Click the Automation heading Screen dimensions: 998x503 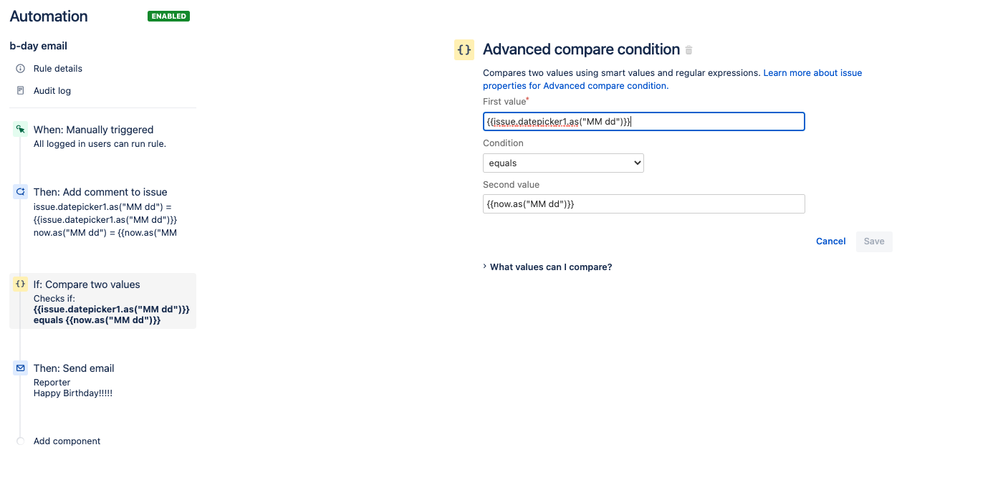click(48, 16)
